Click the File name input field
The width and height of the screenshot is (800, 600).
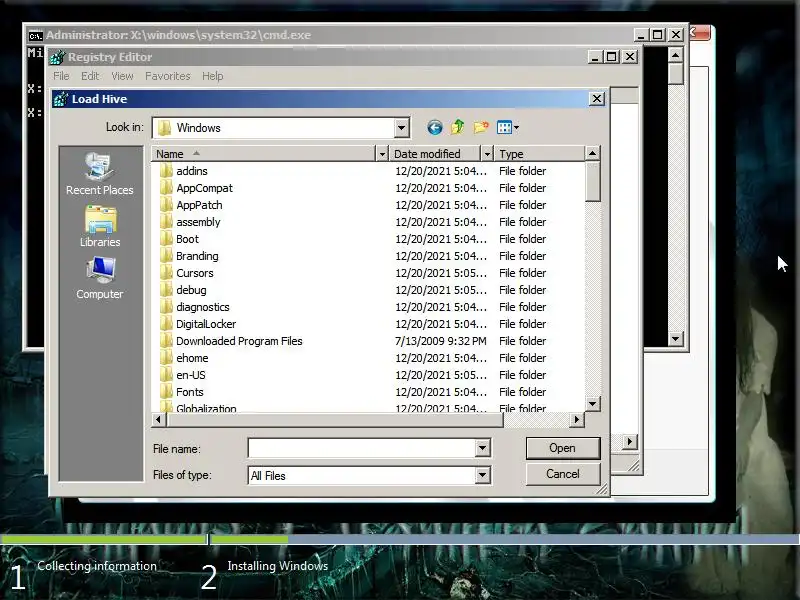pos(362,448)
